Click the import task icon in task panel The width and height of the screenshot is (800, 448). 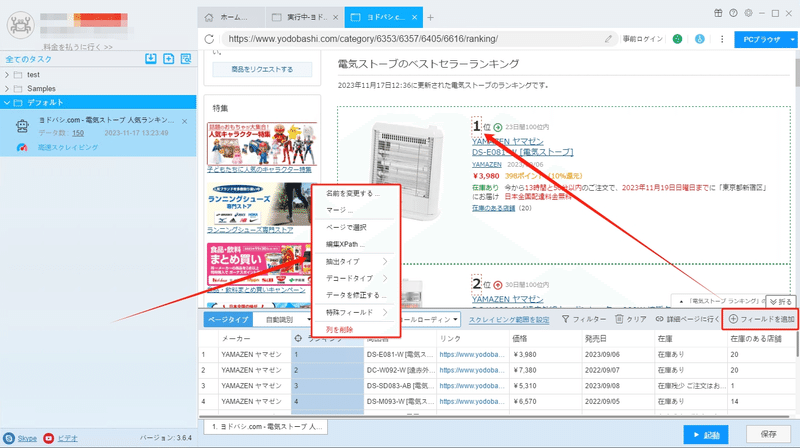coord(151,59)
